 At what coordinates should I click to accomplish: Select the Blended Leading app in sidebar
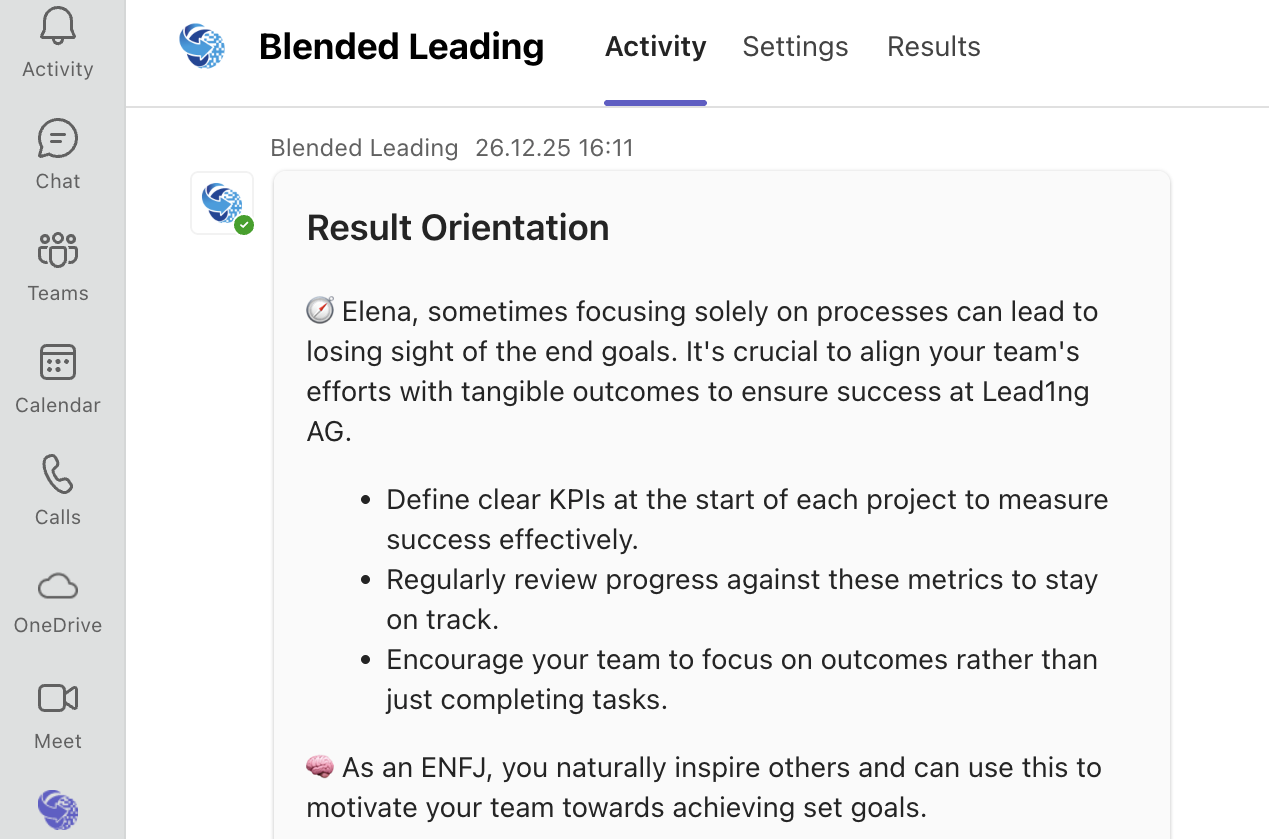click(58, 810)
